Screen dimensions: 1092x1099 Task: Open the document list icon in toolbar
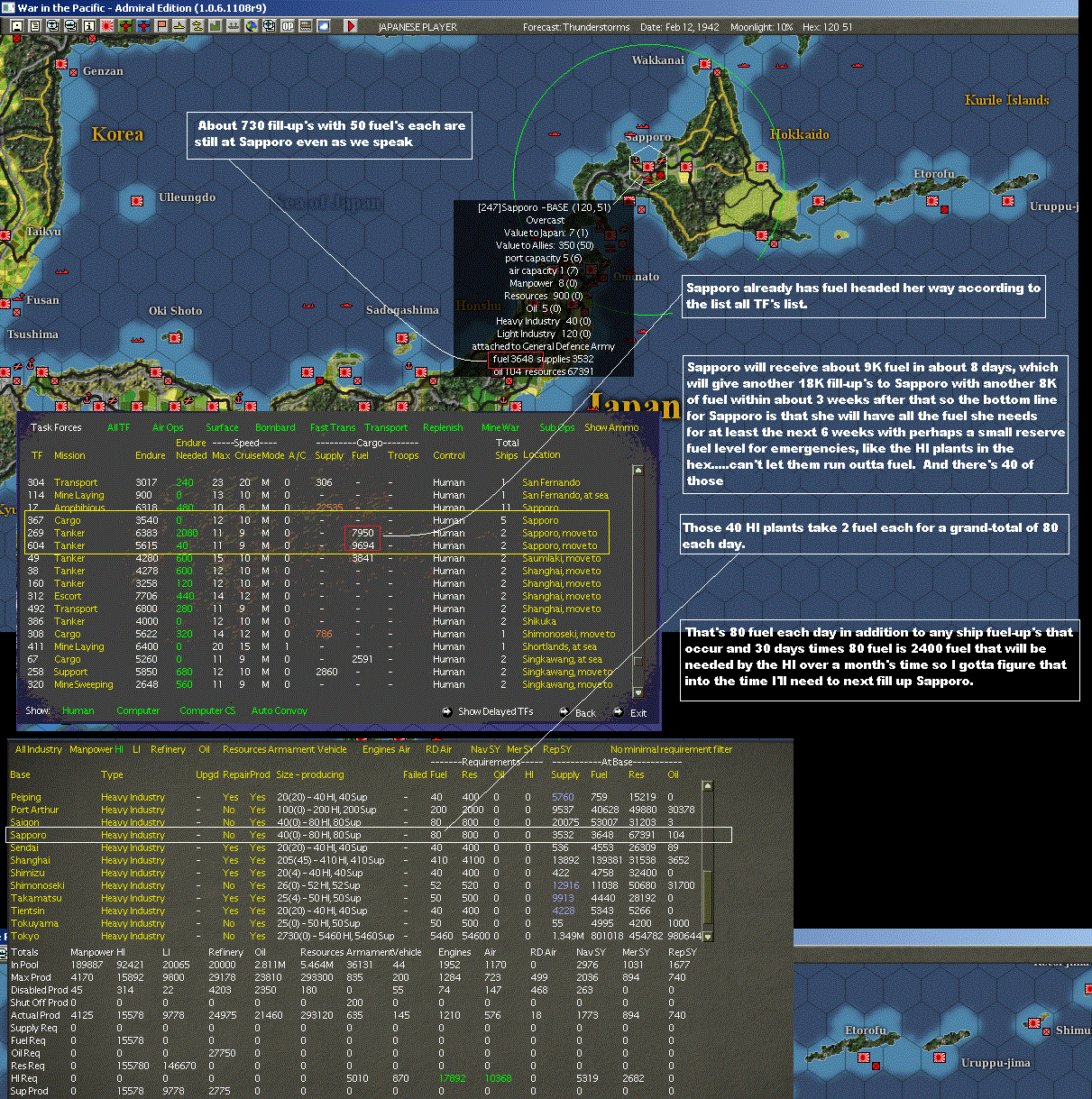coord(35,26)
